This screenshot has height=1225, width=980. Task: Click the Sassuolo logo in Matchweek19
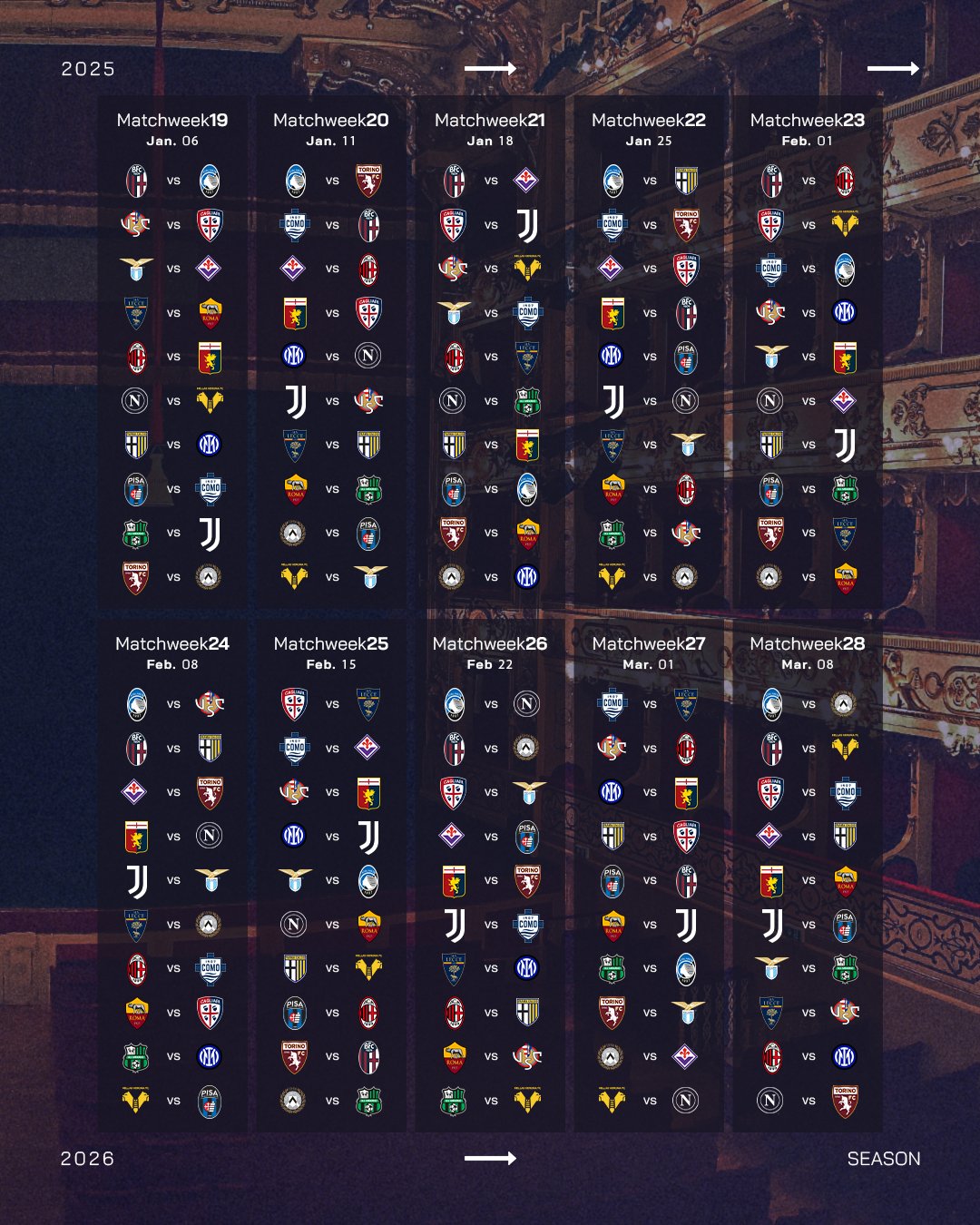point(136,534)
